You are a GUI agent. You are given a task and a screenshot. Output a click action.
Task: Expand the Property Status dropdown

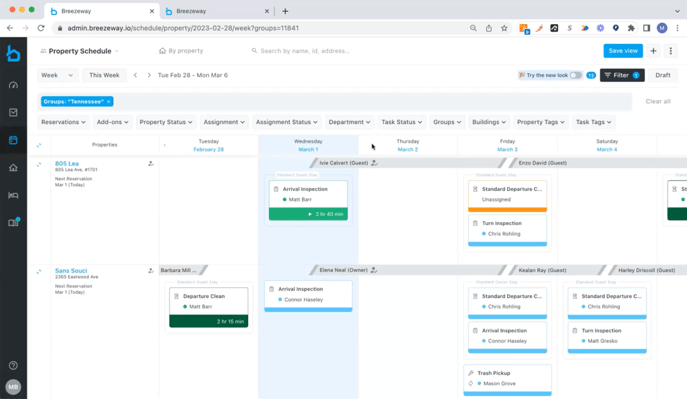(166, 122)
